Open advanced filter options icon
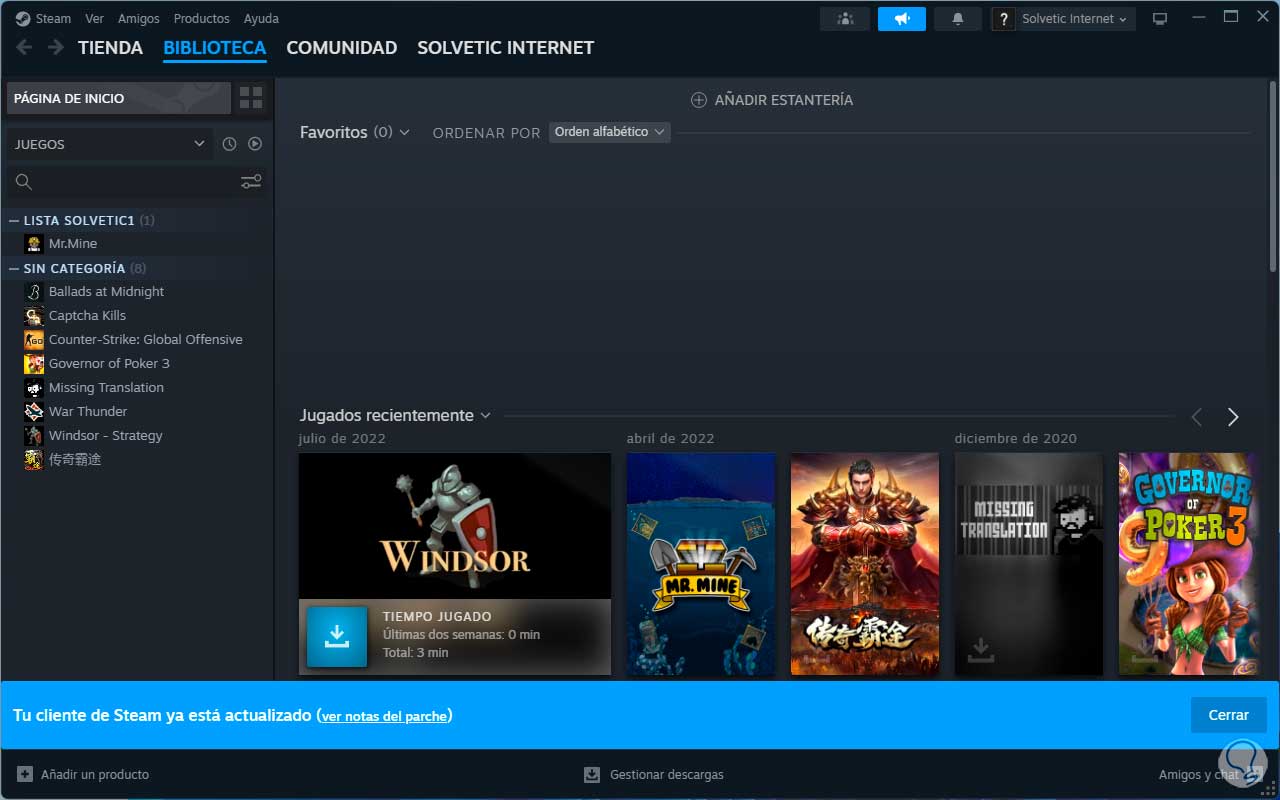 [251, 181]
